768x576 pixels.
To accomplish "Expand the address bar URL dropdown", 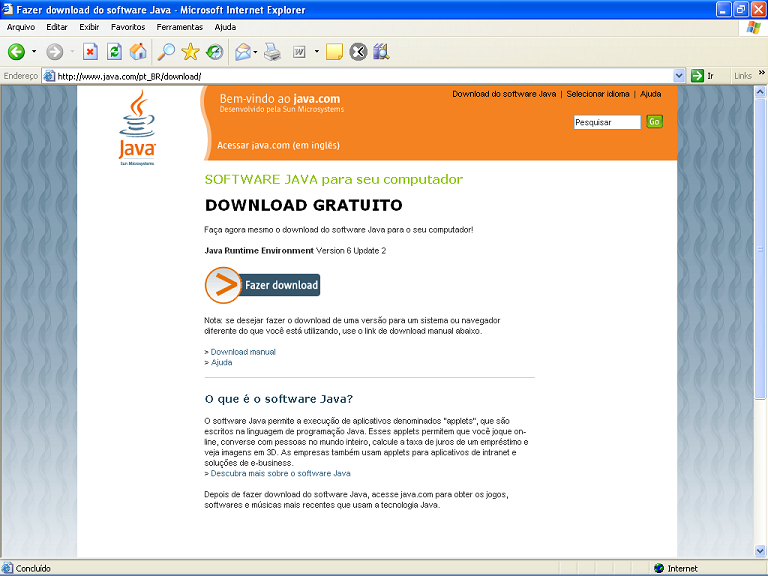I will (x=680, y=76).
